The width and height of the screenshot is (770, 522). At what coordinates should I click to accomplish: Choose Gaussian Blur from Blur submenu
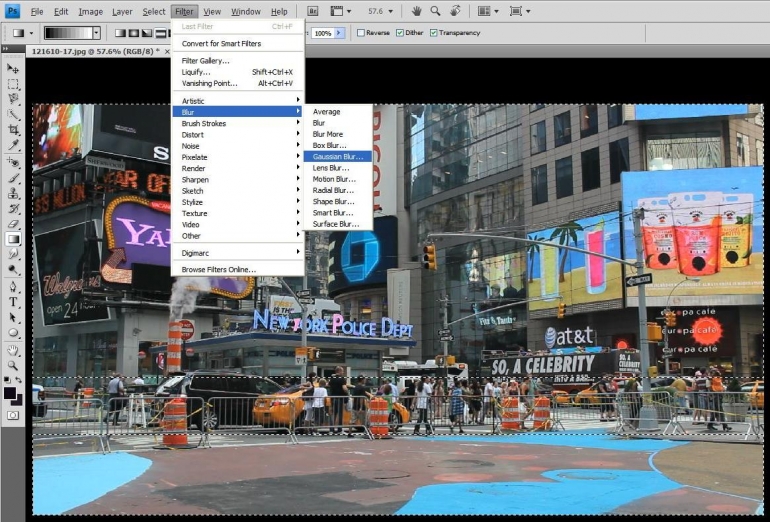point(338,157)
